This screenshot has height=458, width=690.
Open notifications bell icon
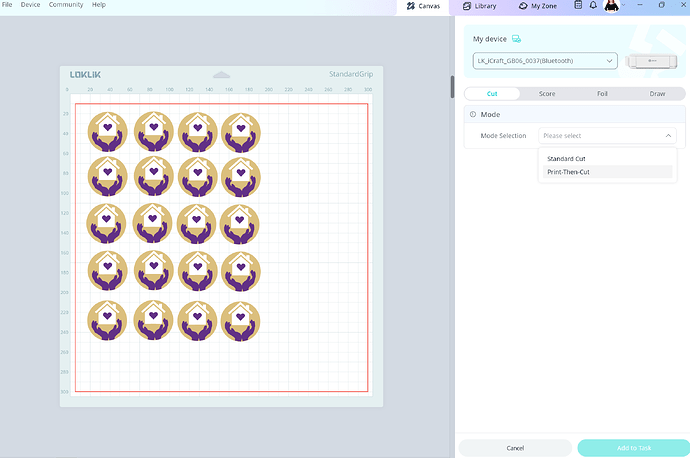593,5
